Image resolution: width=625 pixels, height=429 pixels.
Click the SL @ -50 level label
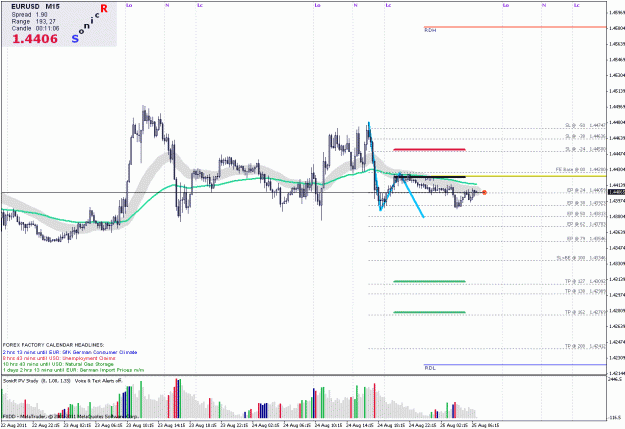click(x=585, y=126)
